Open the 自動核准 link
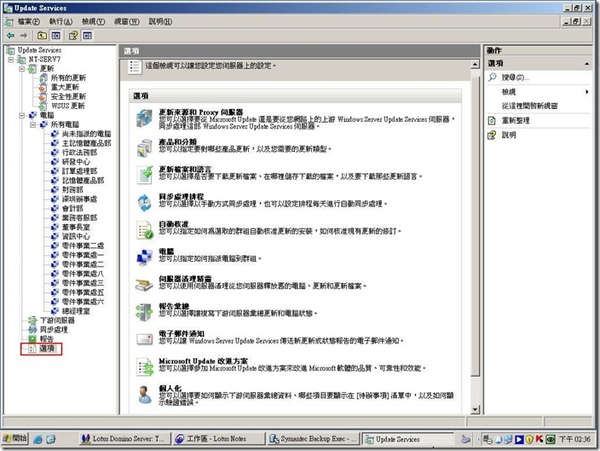600x451 pixels. (x=174, y=224)
